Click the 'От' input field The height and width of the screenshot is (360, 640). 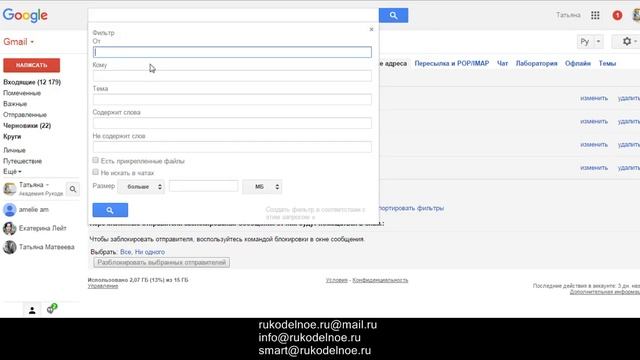point(232,52)
